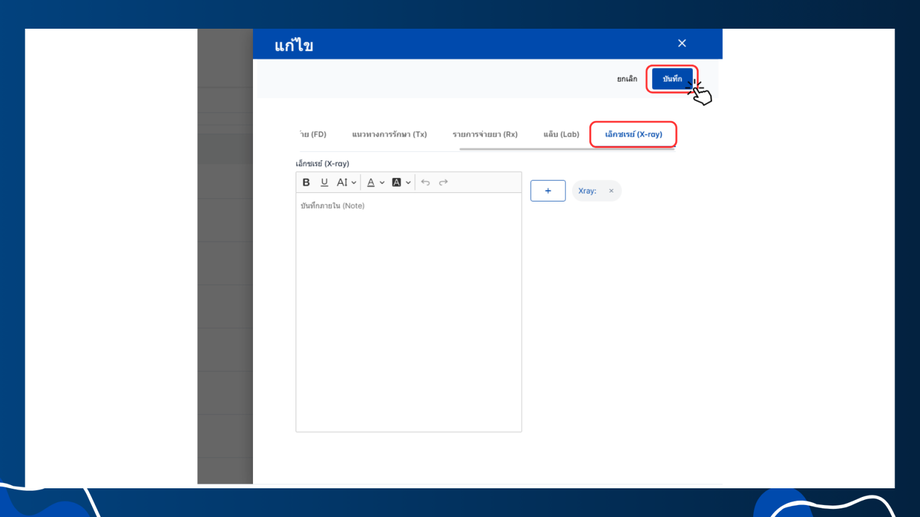Undo the last edit

click(425, 183)
